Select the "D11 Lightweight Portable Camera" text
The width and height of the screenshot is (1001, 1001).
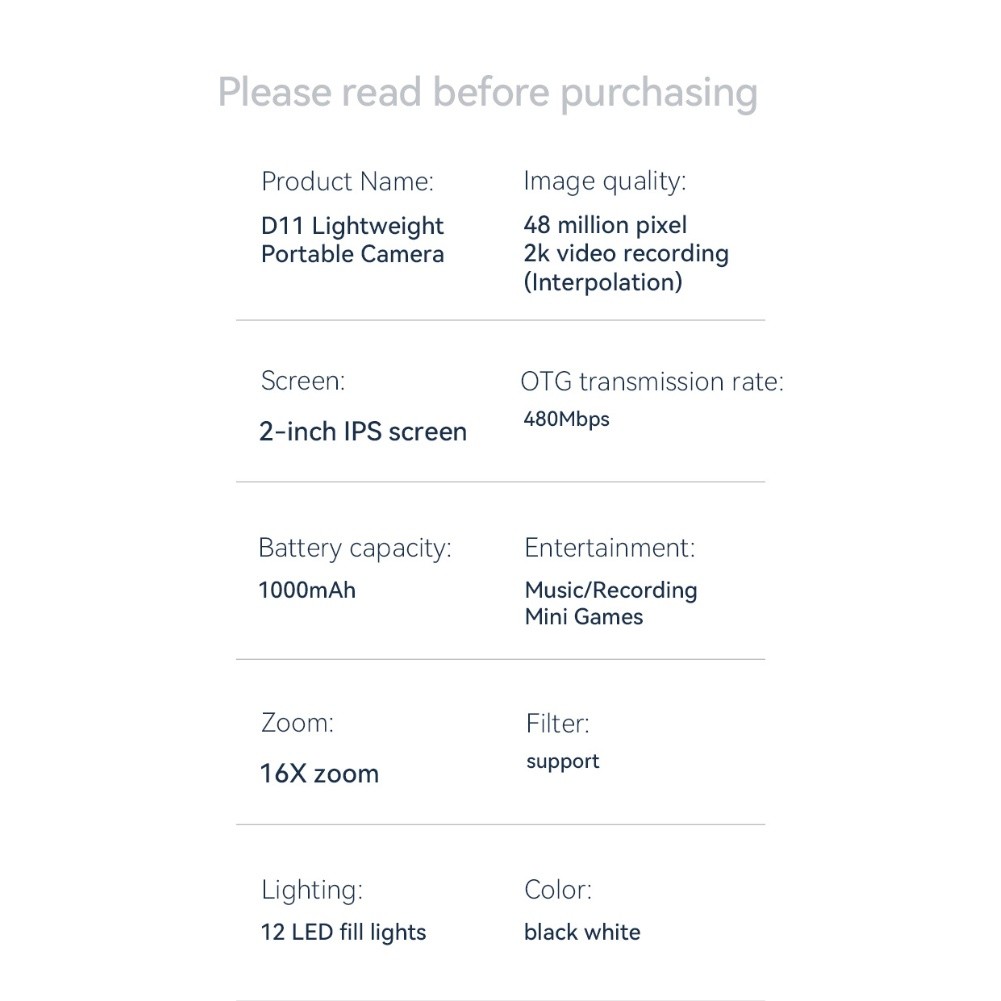point(352,240)
